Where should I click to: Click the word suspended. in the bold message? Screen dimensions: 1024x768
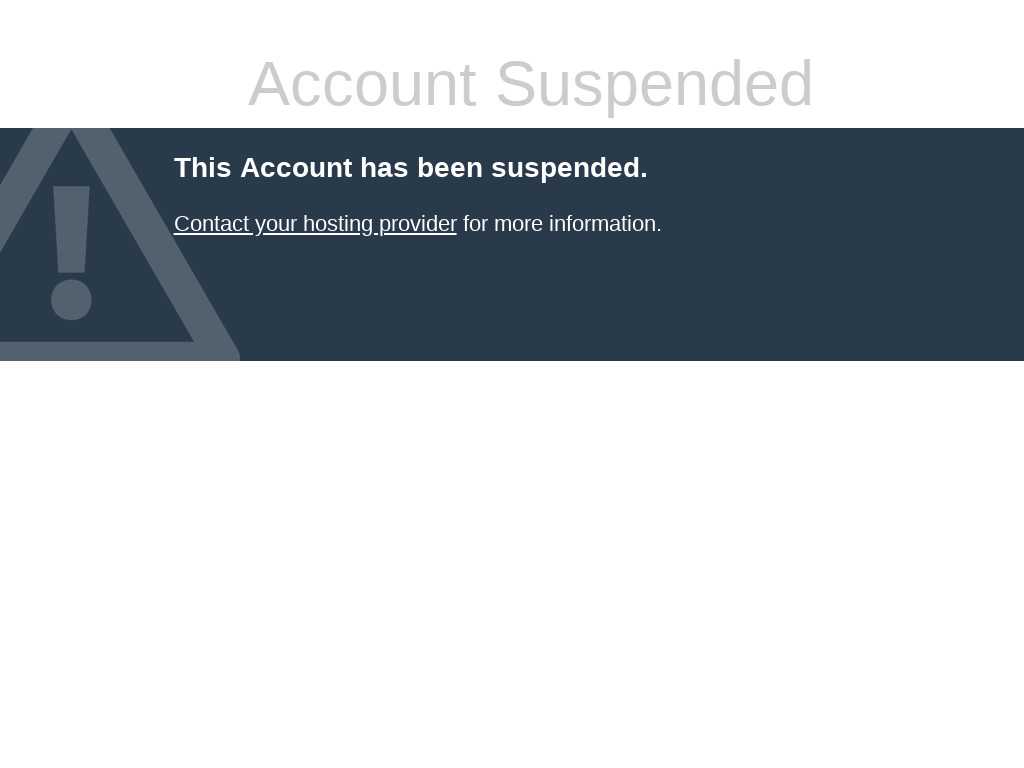pyautogui.click(x=569, y=168)
